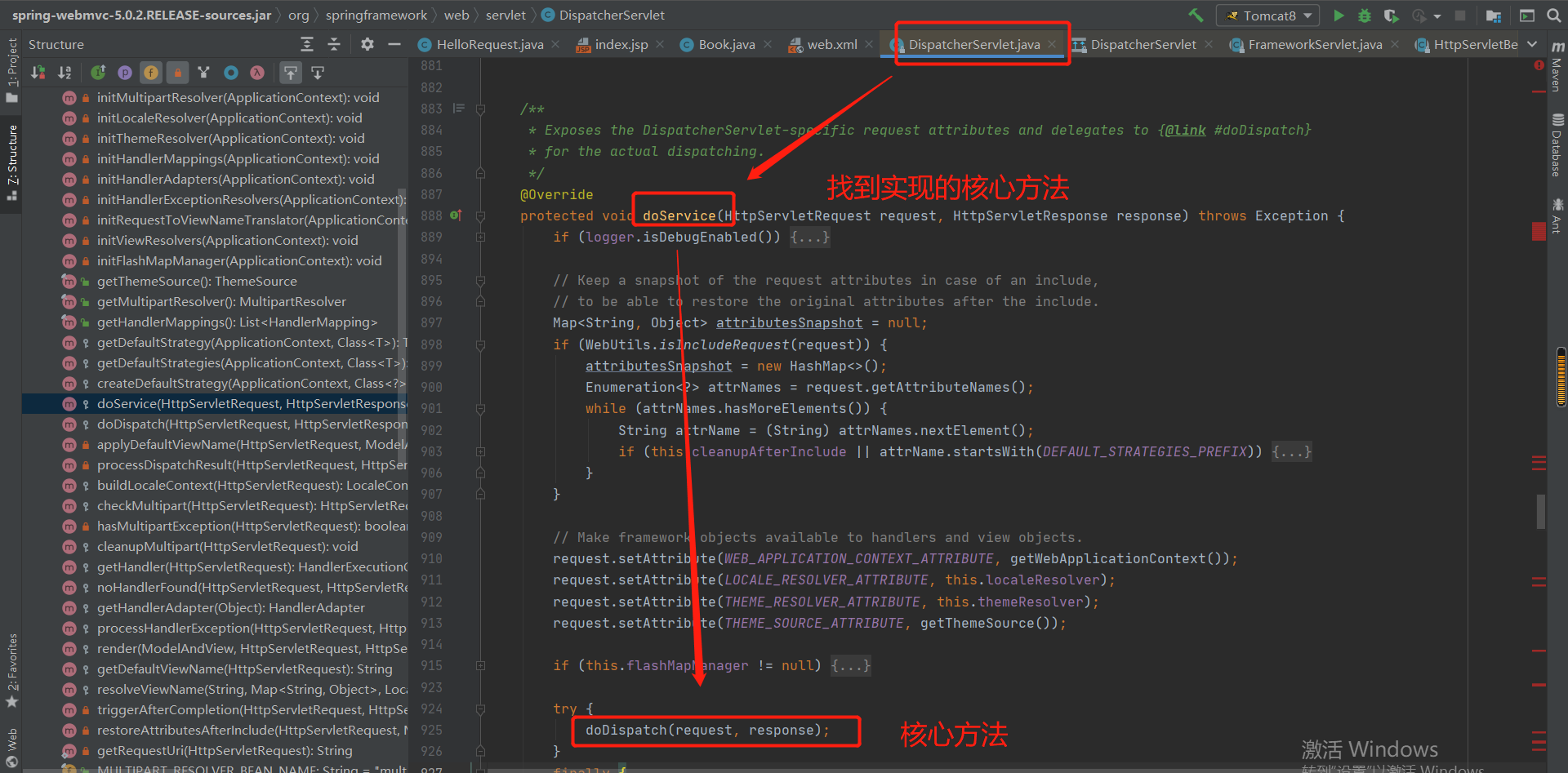
Task: Switch to FrameworkServlet.java tab
Action: (x=1315, y=44)
